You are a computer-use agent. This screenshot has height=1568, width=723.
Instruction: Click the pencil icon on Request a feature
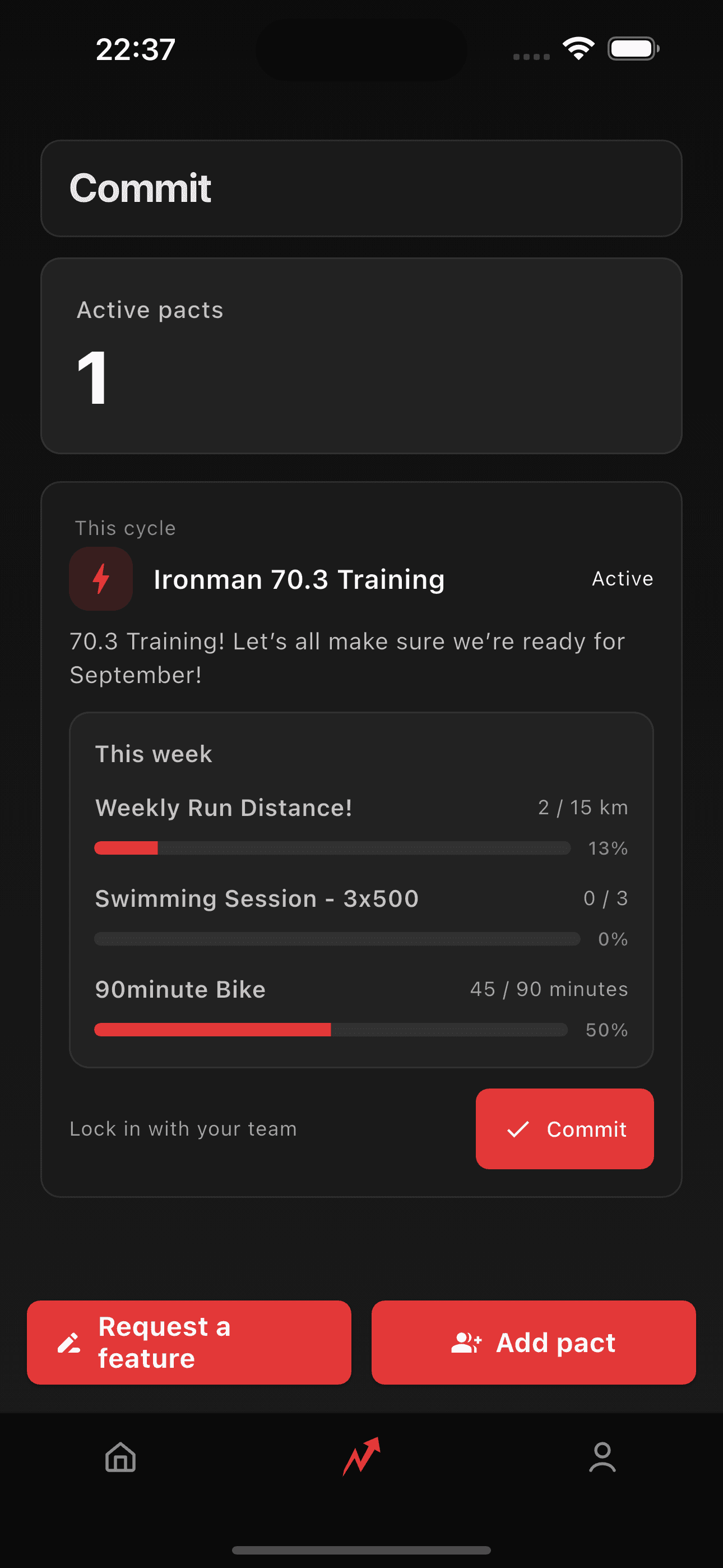pyautogui.click(x=69, y=1342)
